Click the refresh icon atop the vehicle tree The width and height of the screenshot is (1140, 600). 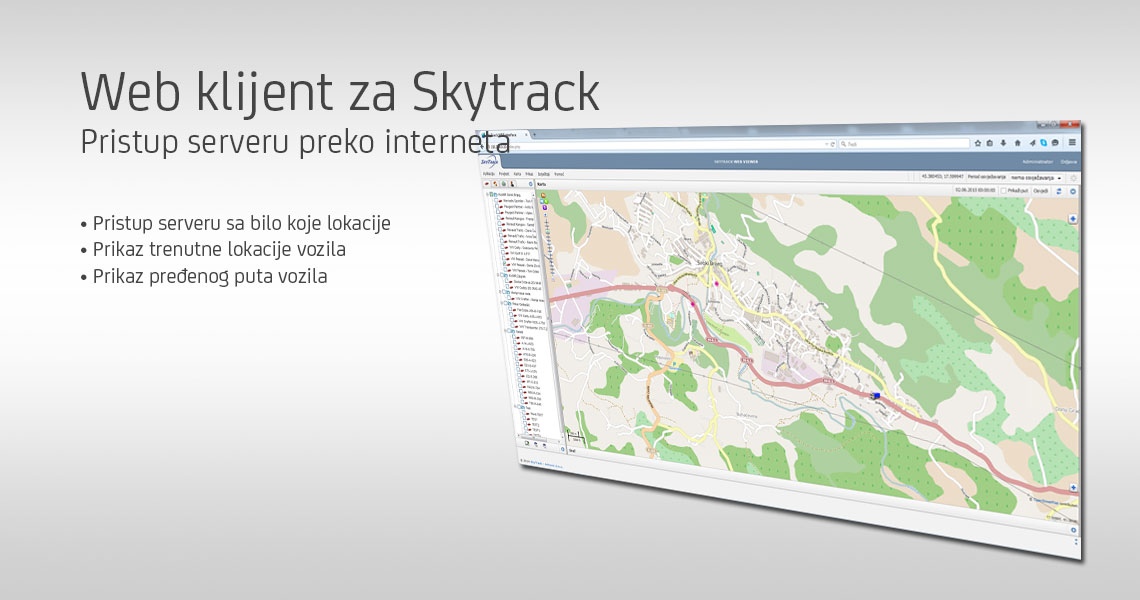[531, 185]
